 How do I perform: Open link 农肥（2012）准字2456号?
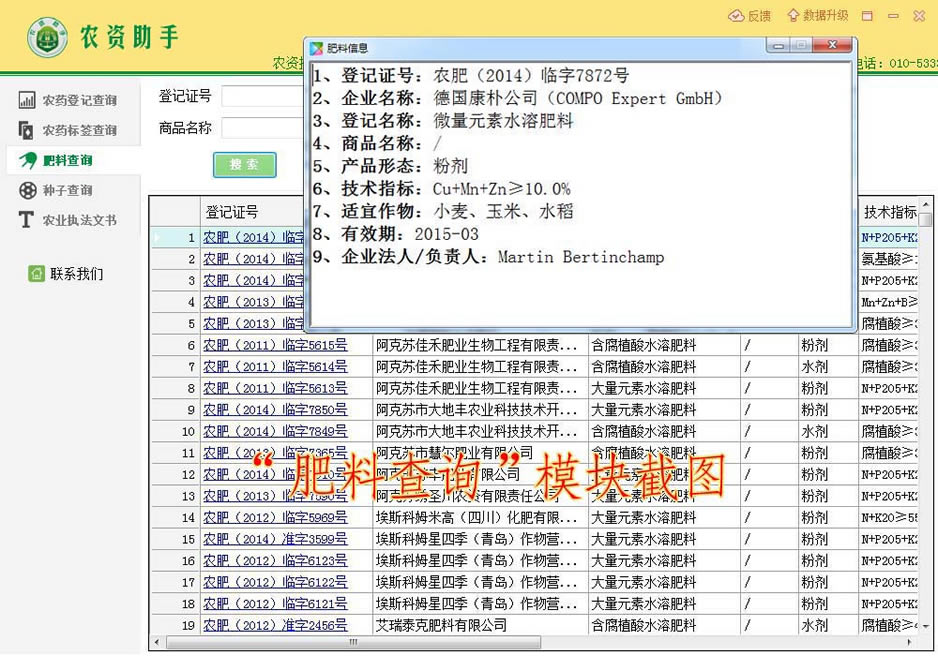point(275,625)
